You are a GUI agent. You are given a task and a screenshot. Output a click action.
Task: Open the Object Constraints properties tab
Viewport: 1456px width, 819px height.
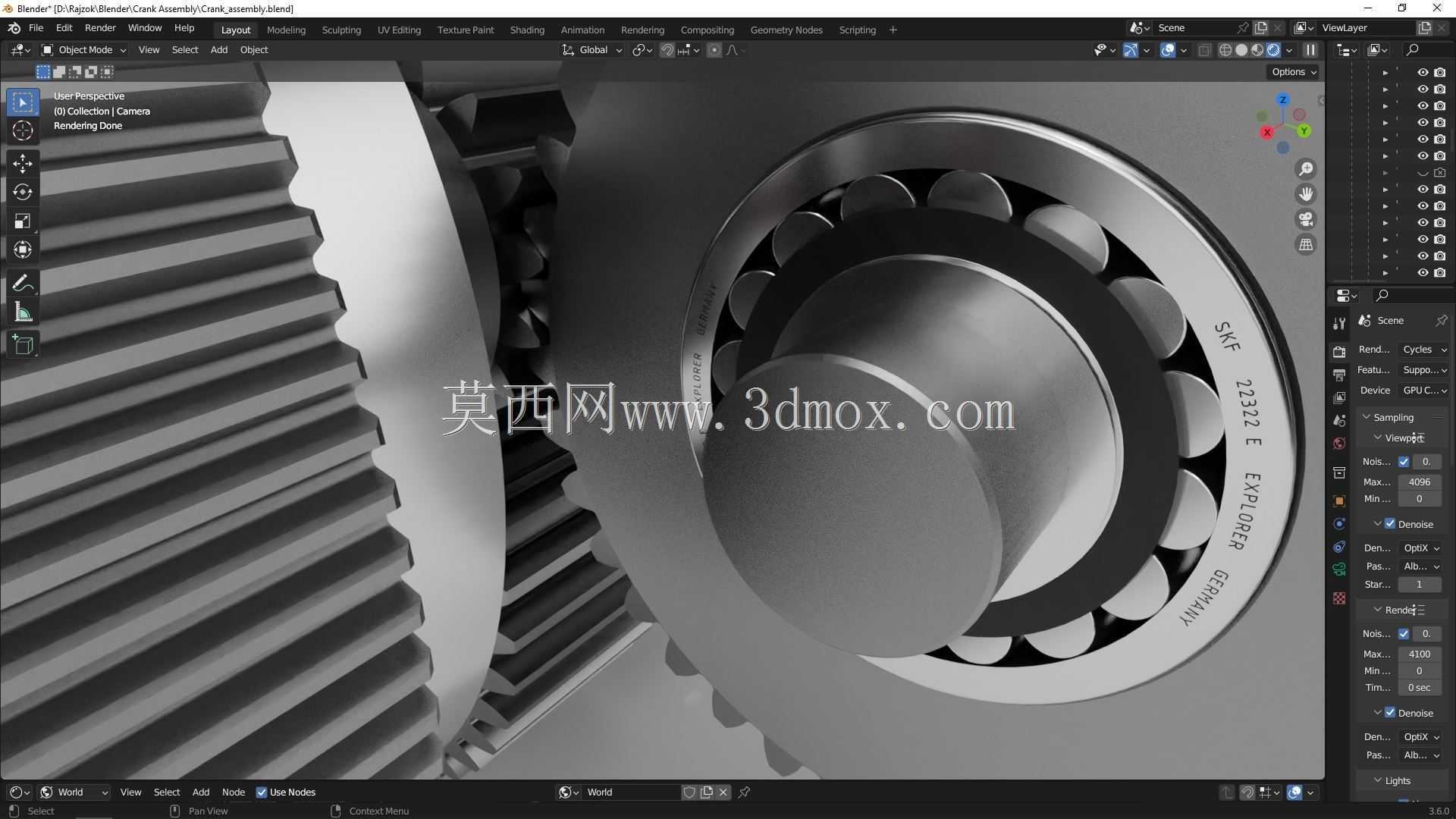(1339, 547)
